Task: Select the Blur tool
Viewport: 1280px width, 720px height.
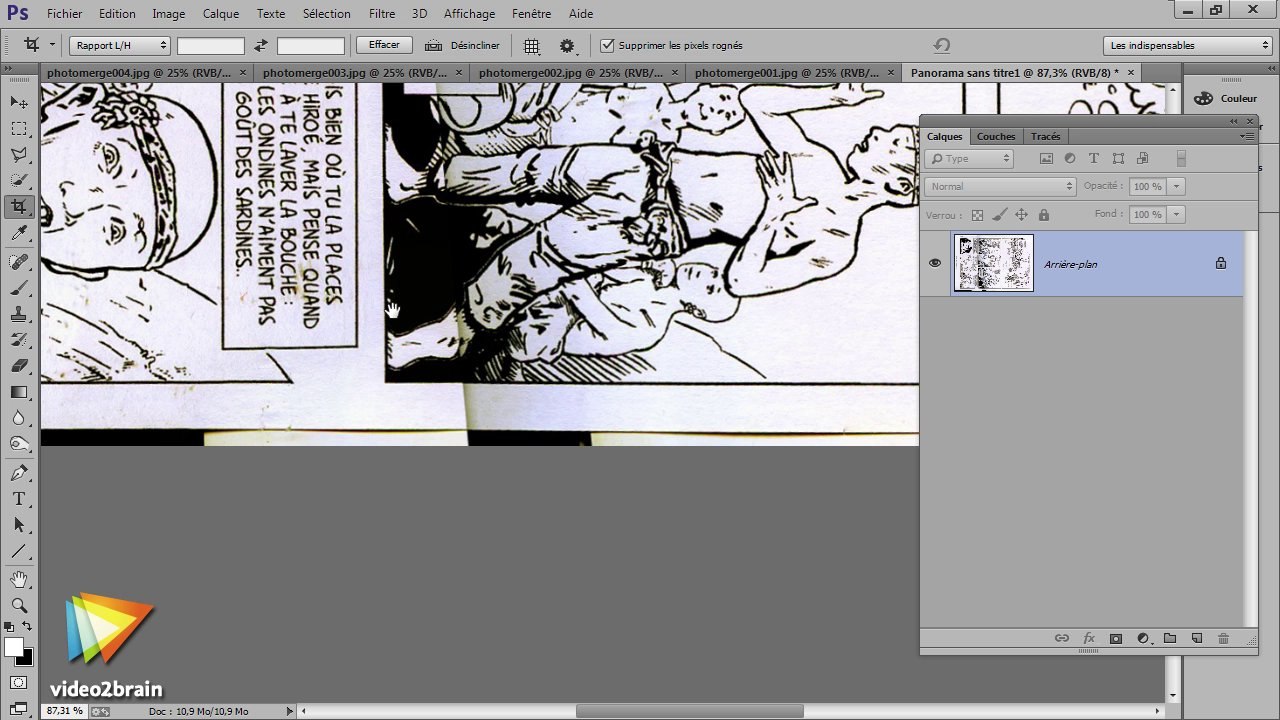Action: click(x=19, y=417)
